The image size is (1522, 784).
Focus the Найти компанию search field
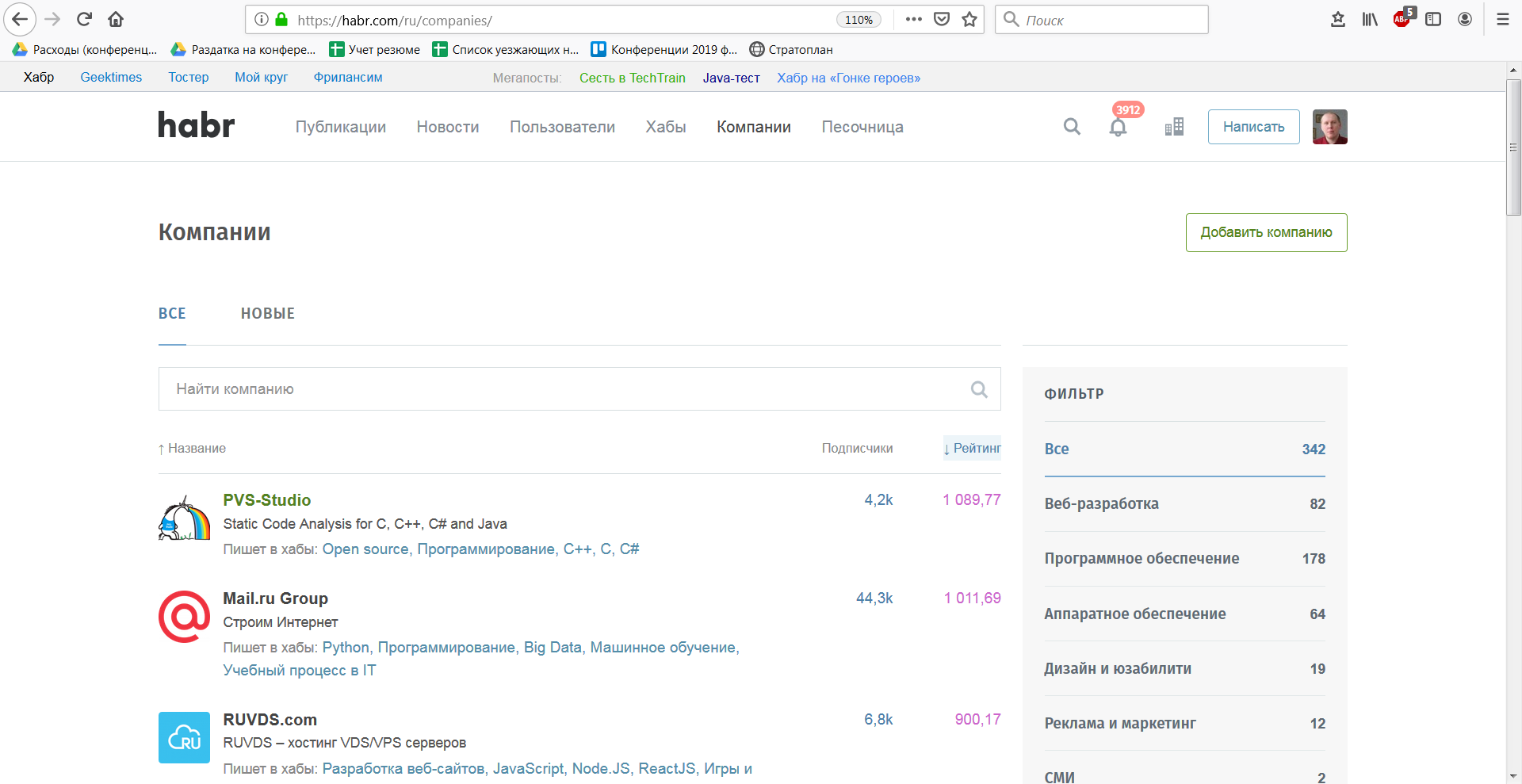(x=579, y=389)
